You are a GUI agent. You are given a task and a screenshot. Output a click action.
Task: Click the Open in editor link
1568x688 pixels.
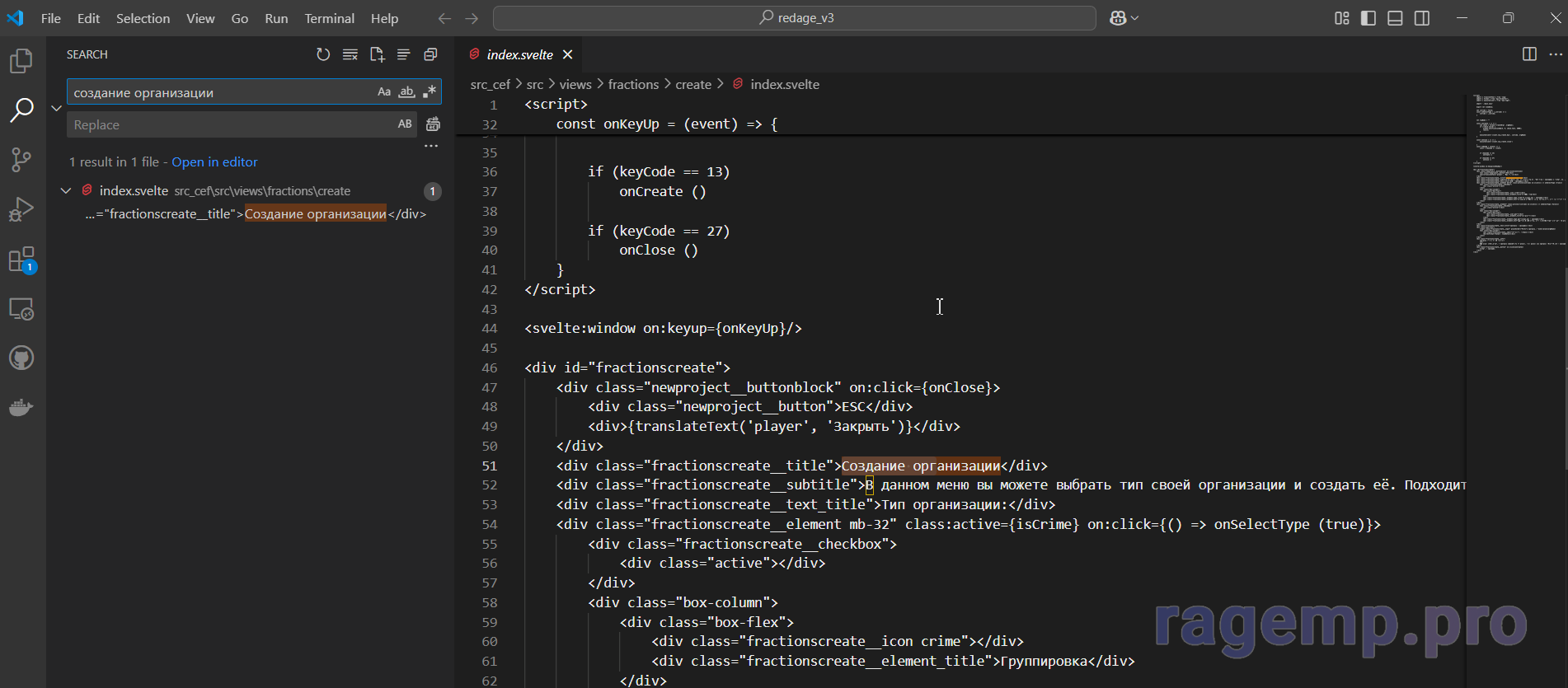point(214,162)
